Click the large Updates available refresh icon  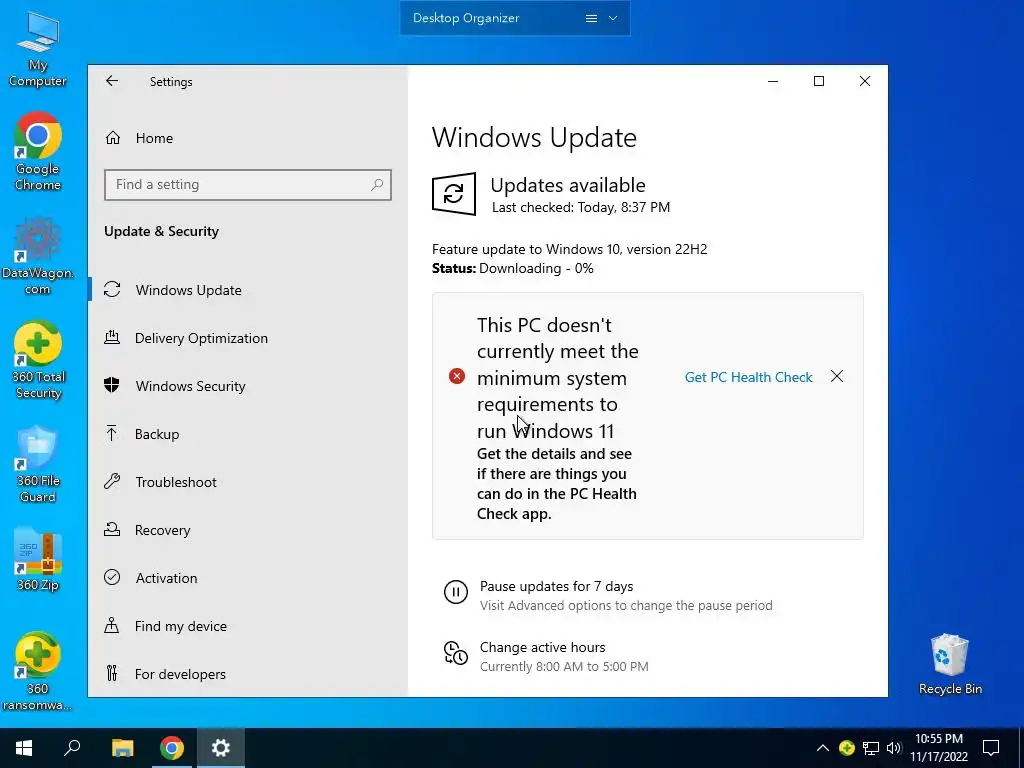[454, 194]
